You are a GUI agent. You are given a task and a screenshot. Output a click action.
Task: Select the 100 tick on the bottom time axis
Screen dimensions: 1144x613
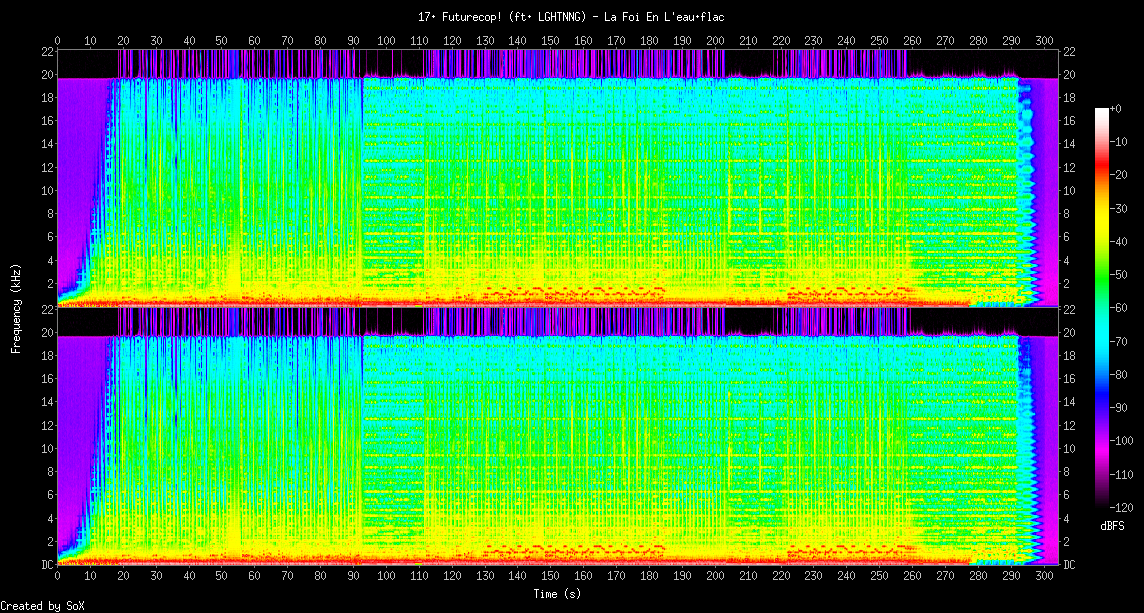(386, 577)
